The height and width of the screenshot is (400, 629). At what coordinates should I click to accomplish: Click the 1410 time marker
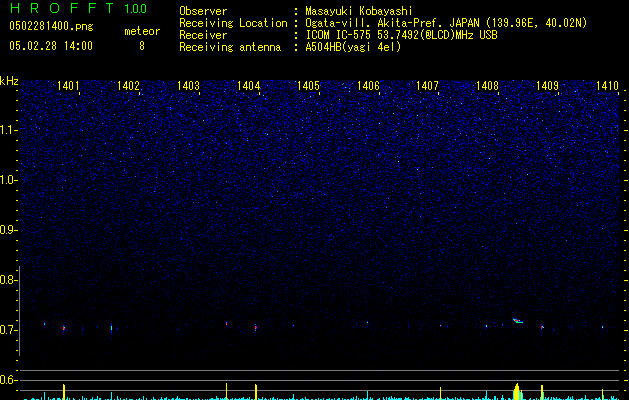point(607,85)
